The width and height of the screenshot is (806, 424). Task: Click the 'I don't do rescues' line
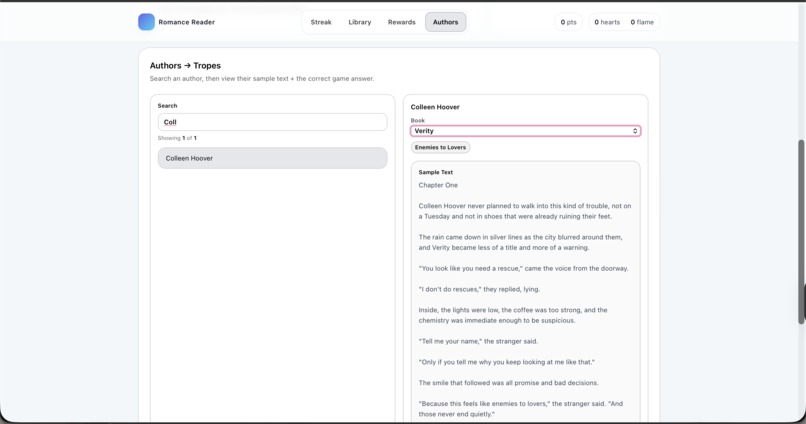pyautogui.click(x=479, y=289)
